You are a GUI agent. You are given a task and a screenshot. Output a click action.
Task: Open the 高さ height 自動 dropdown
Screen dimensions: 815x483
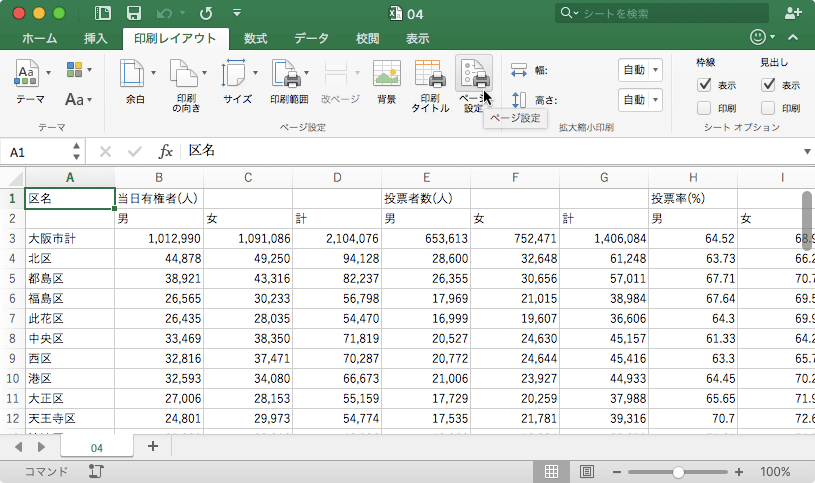pyautogui.click(x=640, y=100)
